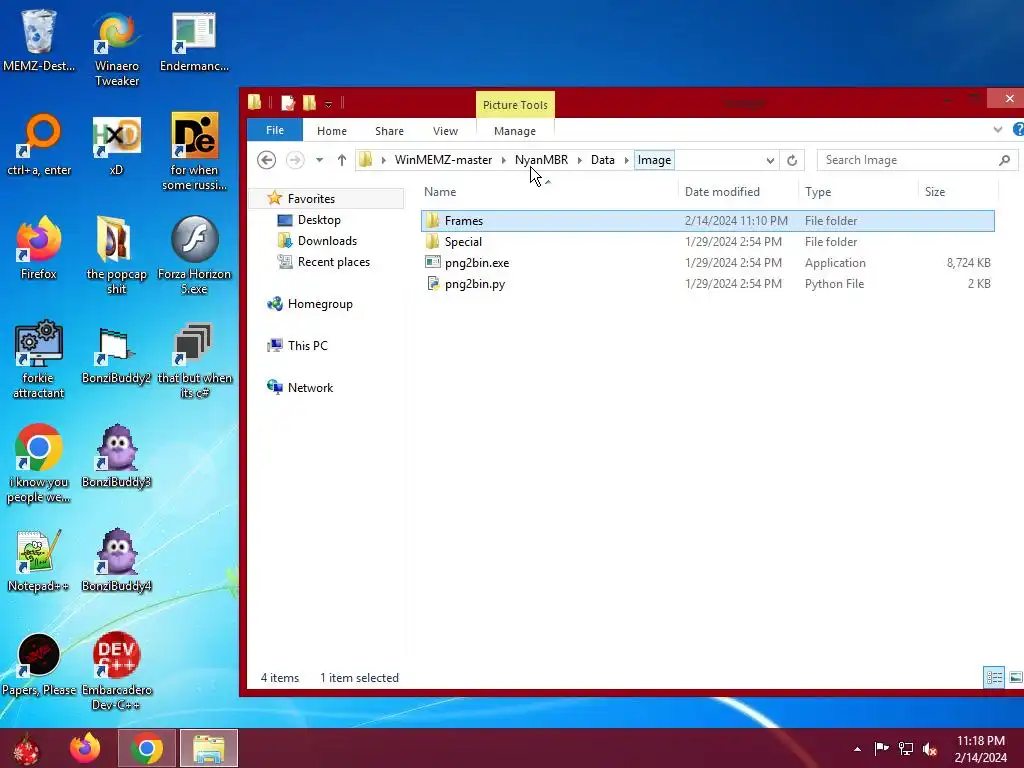Select the Chrome 'i know you people' desktop icon
Viewport: 1024px width, 768px height.
pos(39,464)
